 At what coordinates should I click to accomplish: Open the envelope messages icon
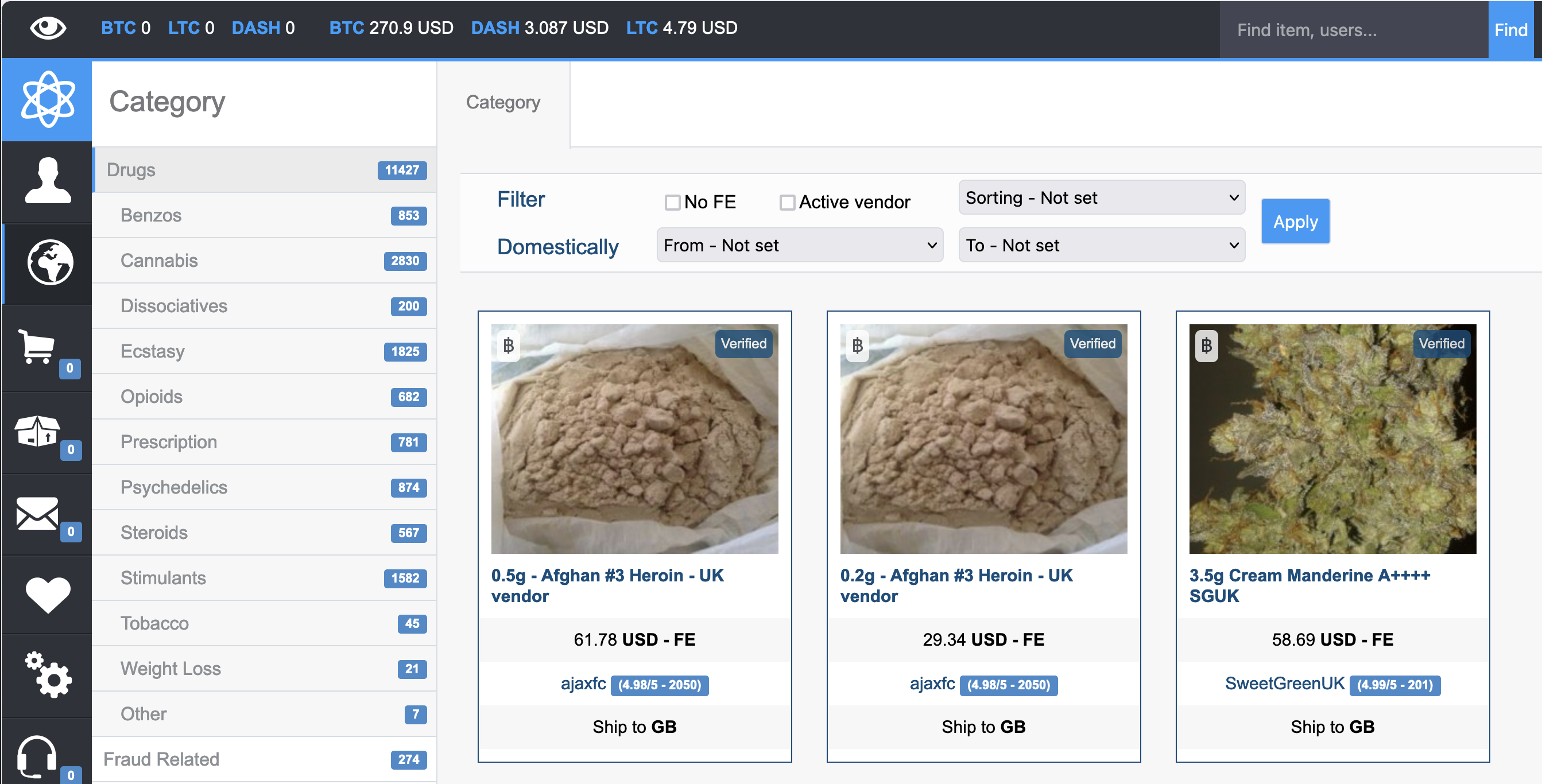pyautogui.click(x=37, y=514)
